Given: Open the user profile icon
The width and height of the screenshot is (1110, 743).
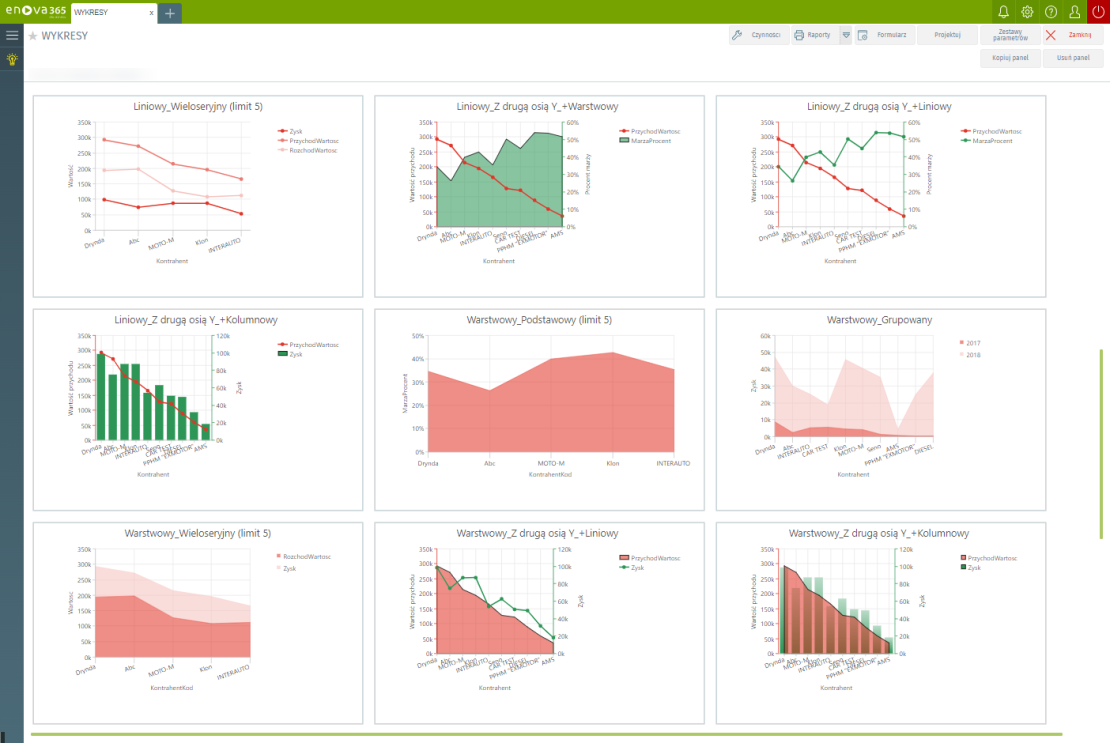Looking at the screenshot, I should point(1075,12).
